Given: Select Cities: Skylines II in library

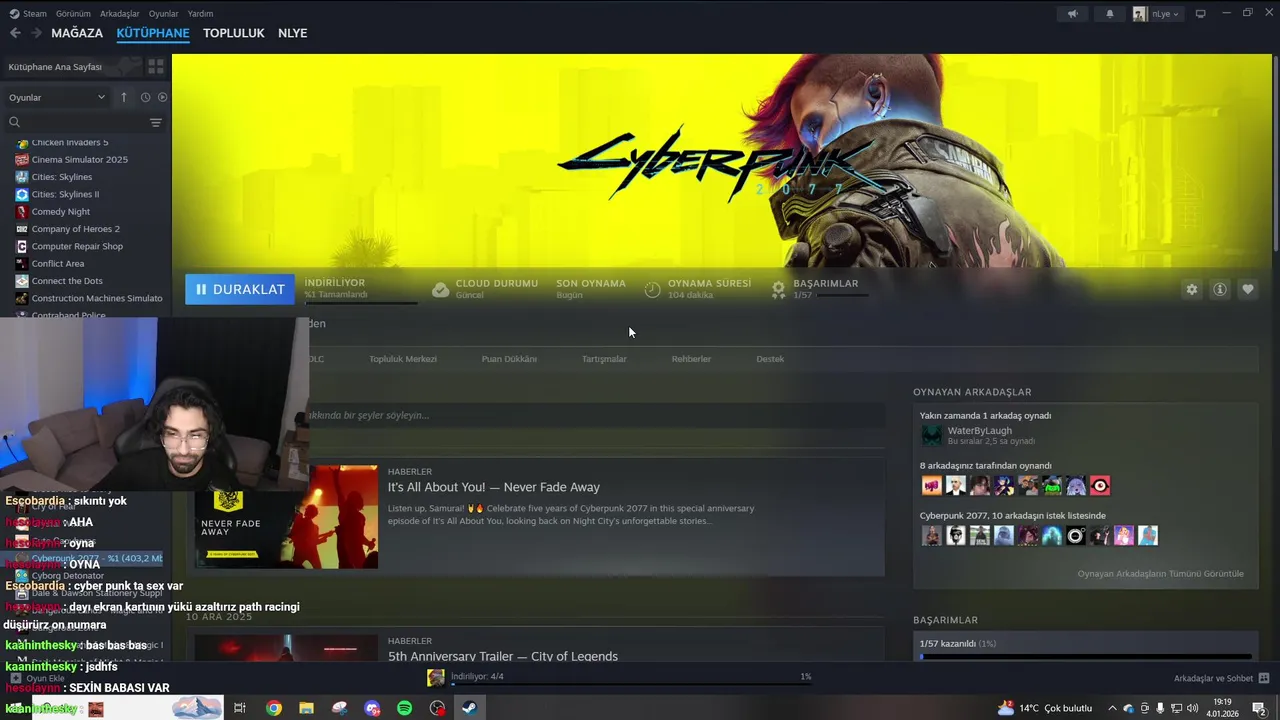Looking at the screenshot, I should tap(65, 194).
